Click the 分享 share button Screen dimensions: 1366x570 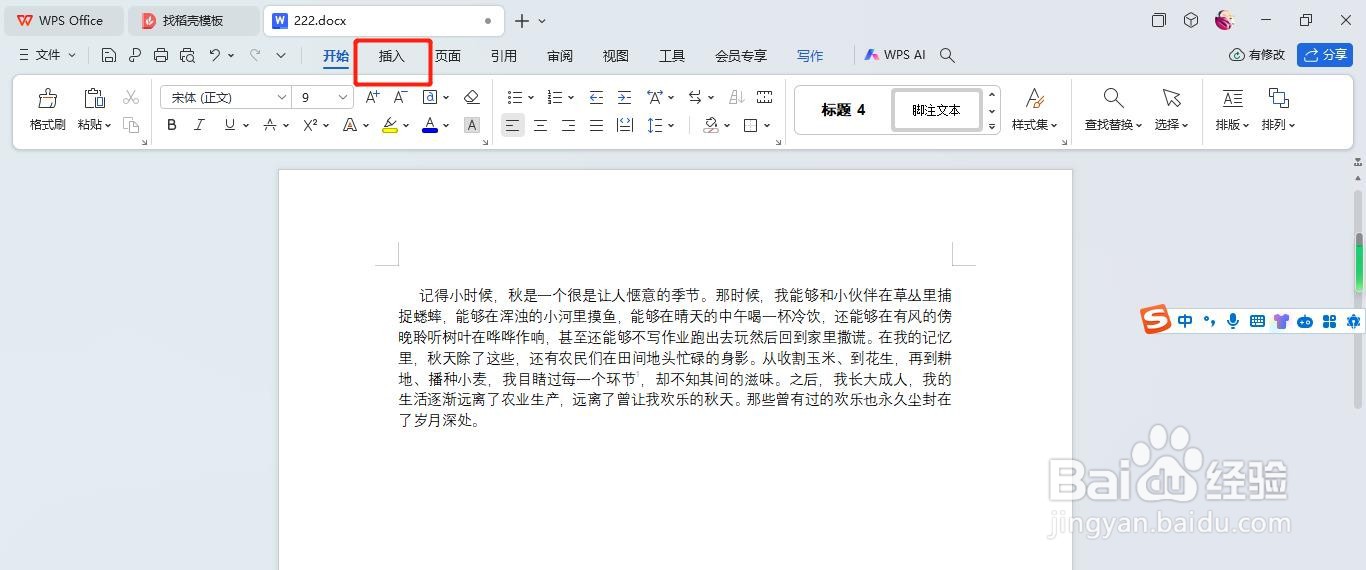click(x=1325, y=55)
